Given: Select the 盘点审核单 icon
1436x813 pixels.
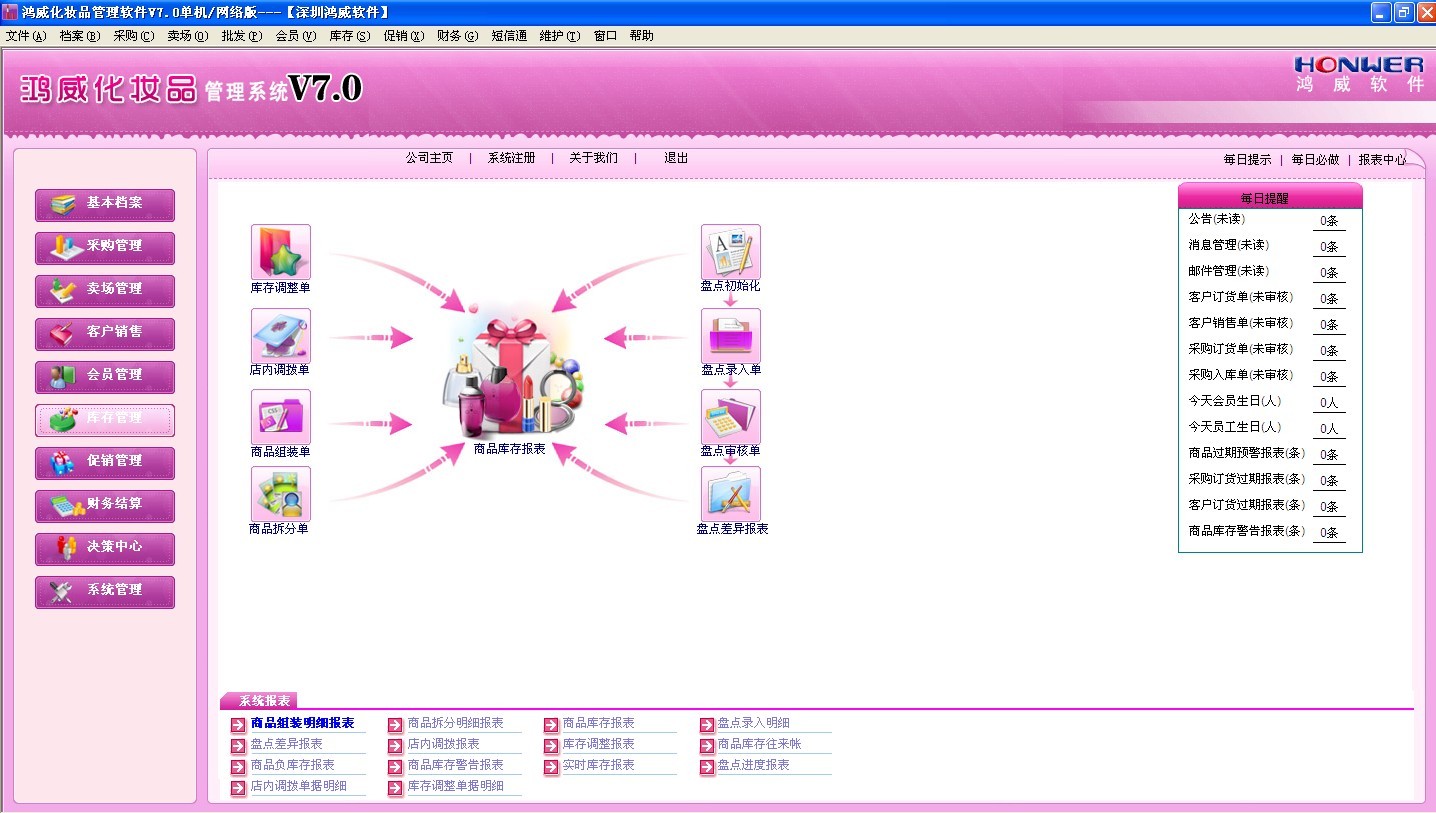Looking at the screenshot, I should coord(730,417).
